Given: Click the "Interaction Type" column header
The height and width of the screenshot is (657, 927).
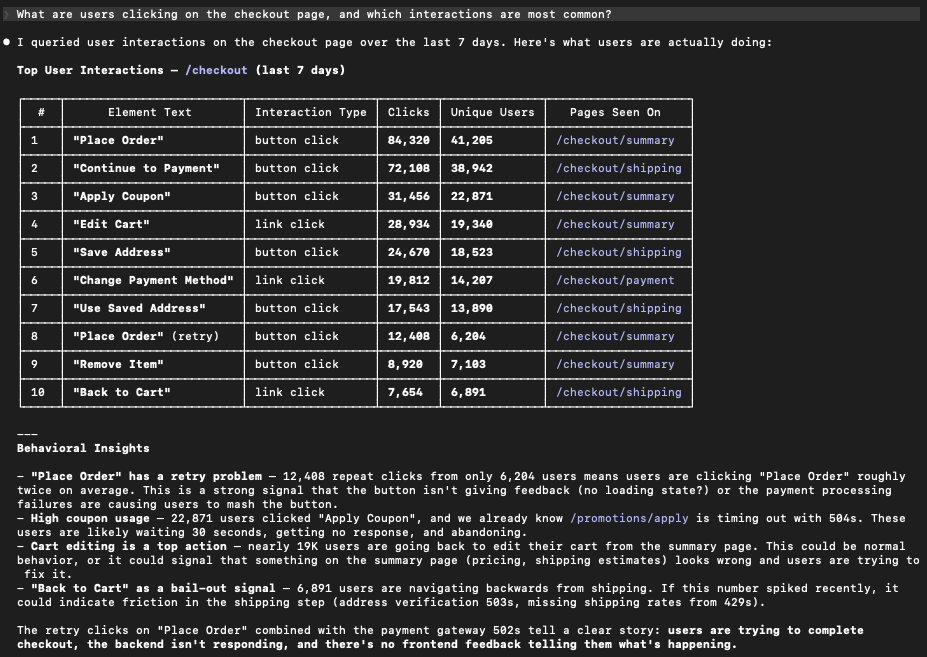Looking at the screenshot, I should 310,112.
